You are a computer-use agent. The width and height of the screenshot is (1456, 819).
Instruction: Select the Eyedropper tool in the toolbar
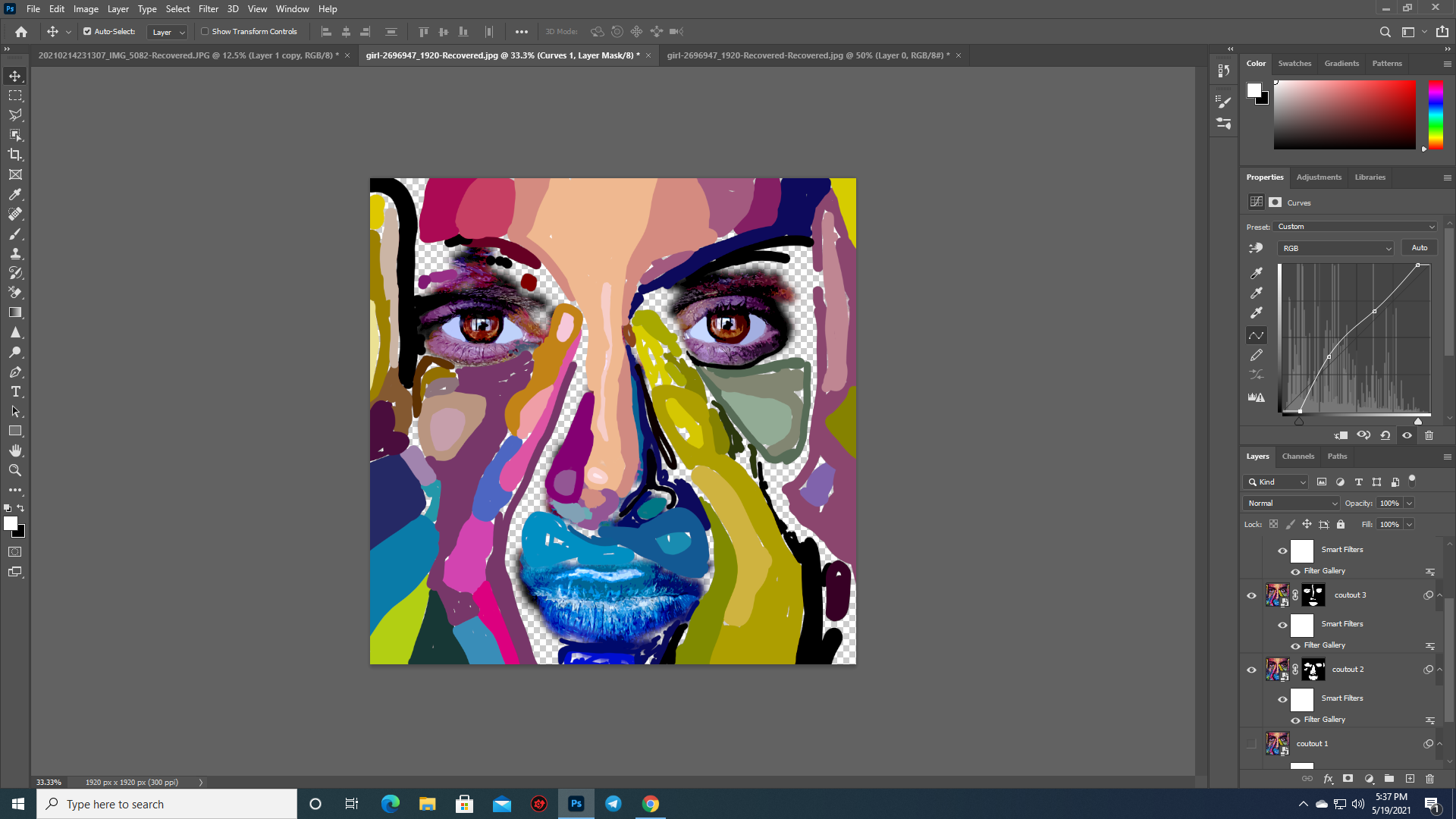tap(15, 194)
